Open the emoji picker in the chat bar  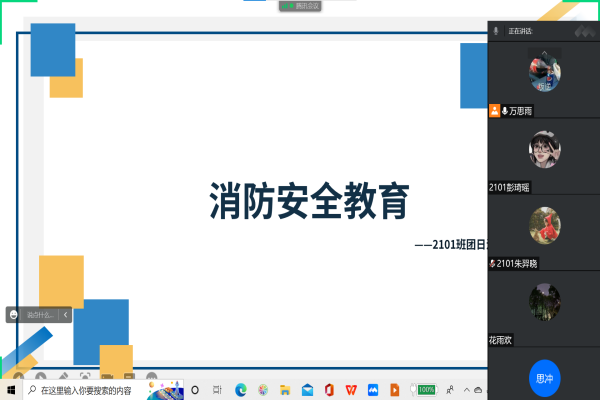pyautogui.click(x=14, y=314)
